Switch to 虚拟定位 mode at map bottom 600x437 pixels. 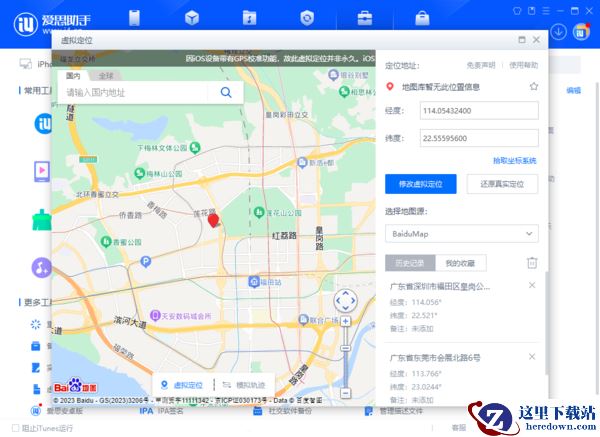coord(182,385)
